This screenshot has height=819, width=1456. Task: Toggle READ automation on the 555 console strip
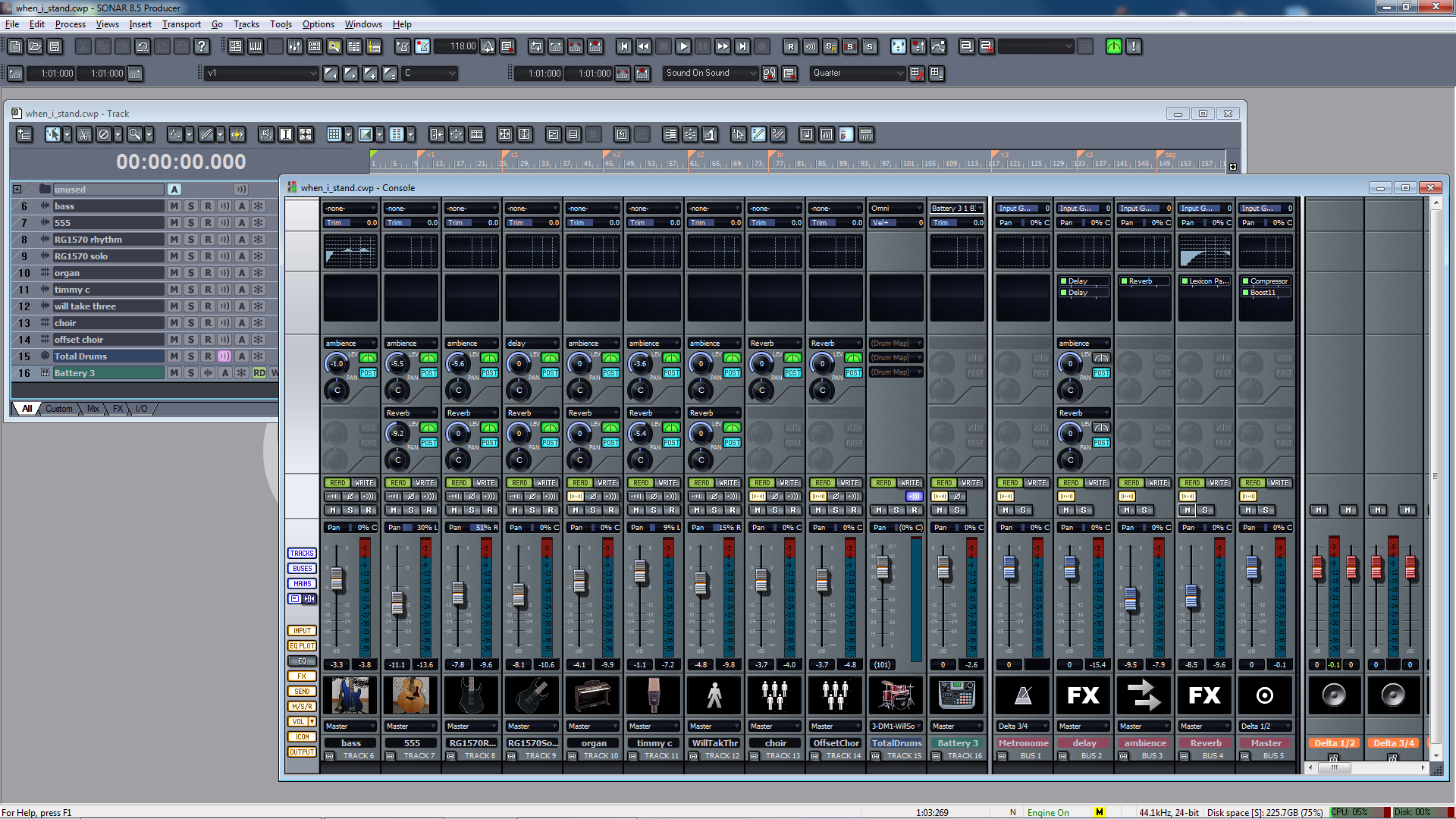pos(398,483)
